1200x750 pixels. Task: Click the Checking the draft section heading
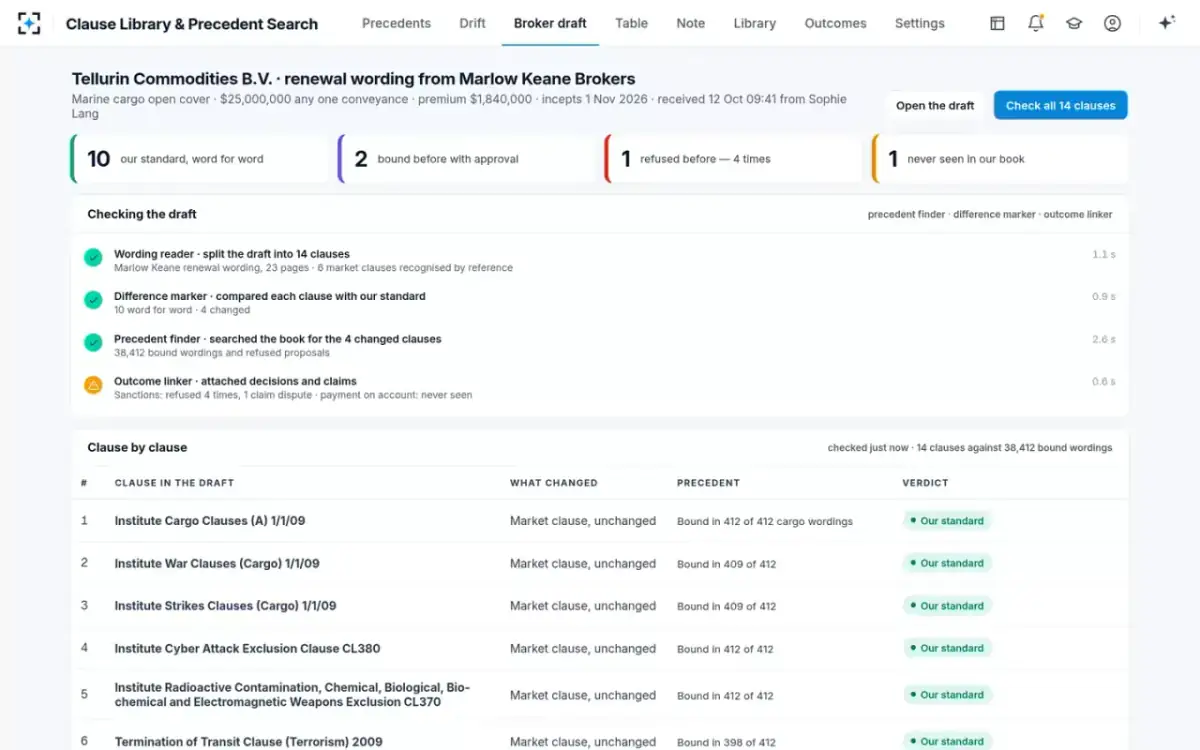142,214
